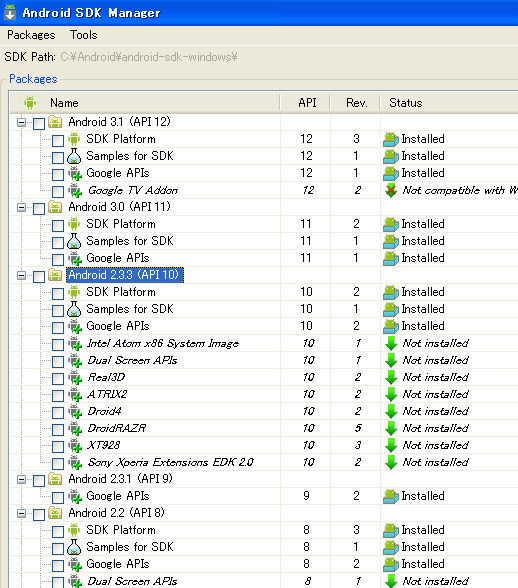The image size is (518, 588).
Task: Click the Intel Atom x86 System Image add-on icon
Action: pos(75,344)
